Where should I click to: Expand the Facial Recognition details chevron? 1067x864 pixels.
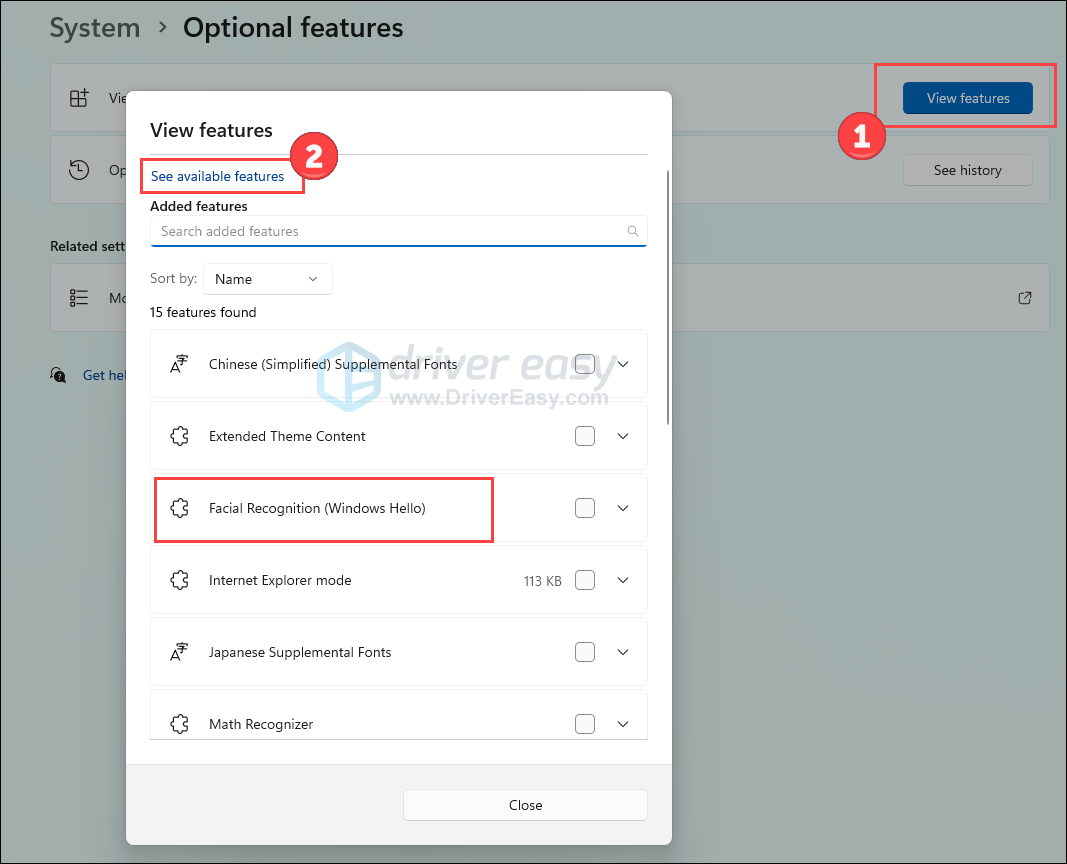(x=623, y=508)
